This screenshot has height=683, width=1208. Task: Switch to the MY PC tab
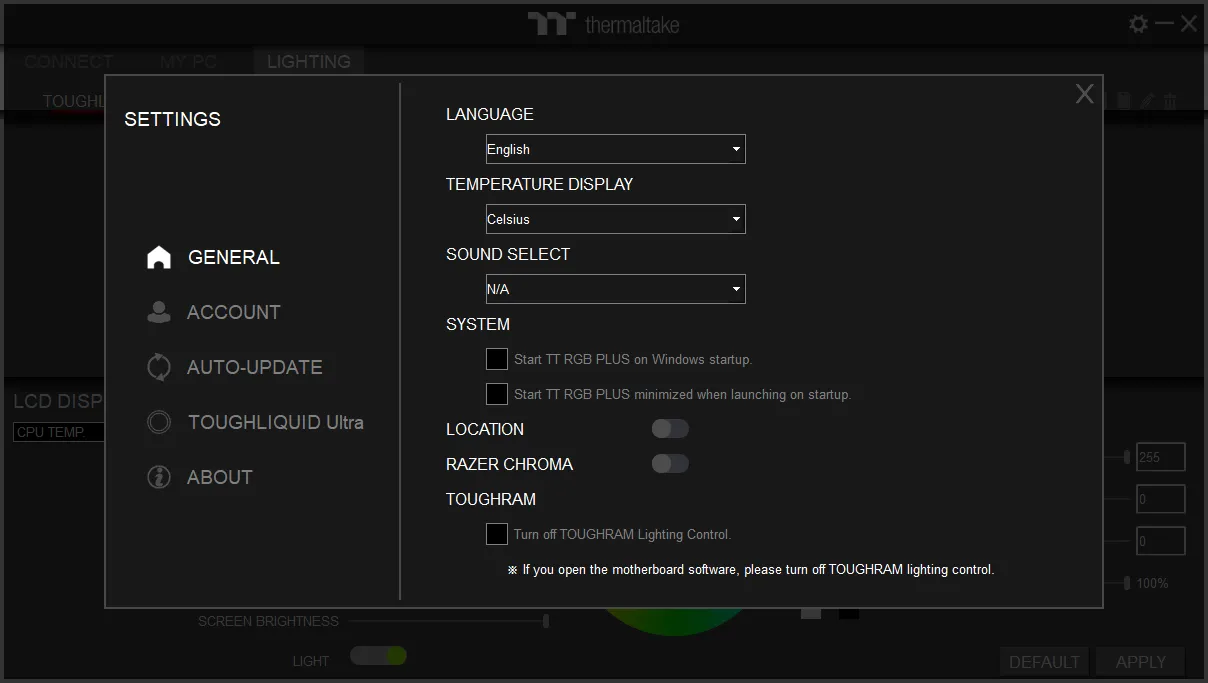(x=189, y=61)
